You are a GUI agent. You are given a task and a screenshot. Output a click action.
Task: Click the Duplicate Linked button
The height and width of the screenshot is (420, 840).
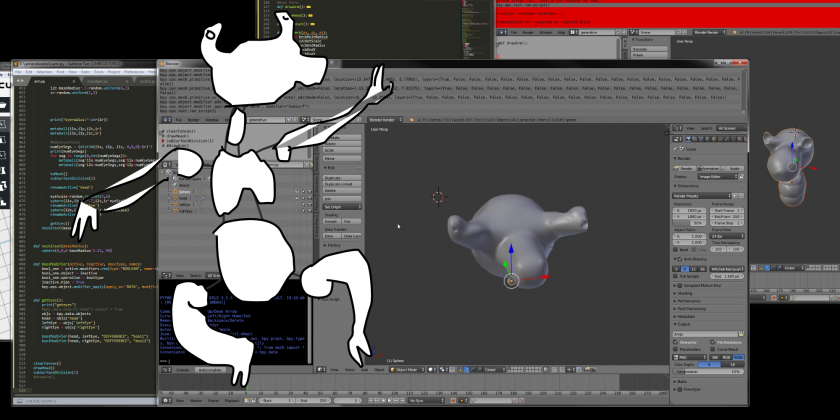[342, 184]
